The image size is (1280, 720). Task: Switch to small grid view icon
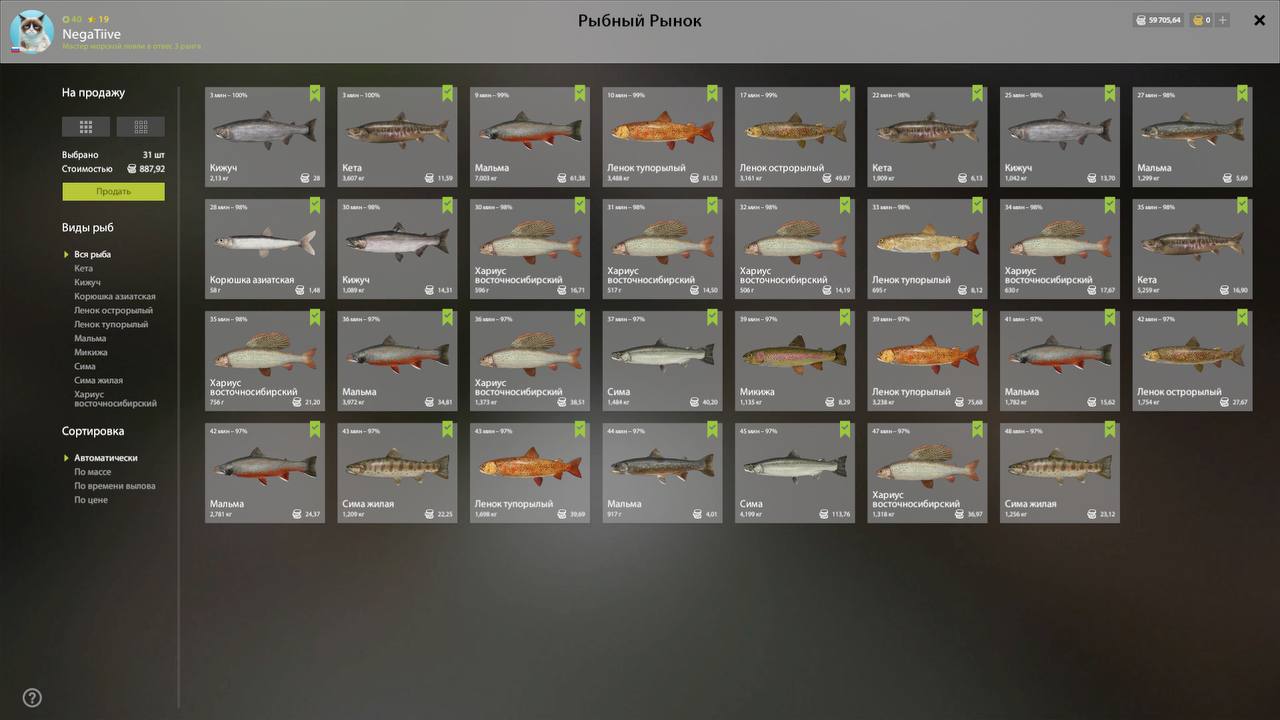tap(141, 127)
